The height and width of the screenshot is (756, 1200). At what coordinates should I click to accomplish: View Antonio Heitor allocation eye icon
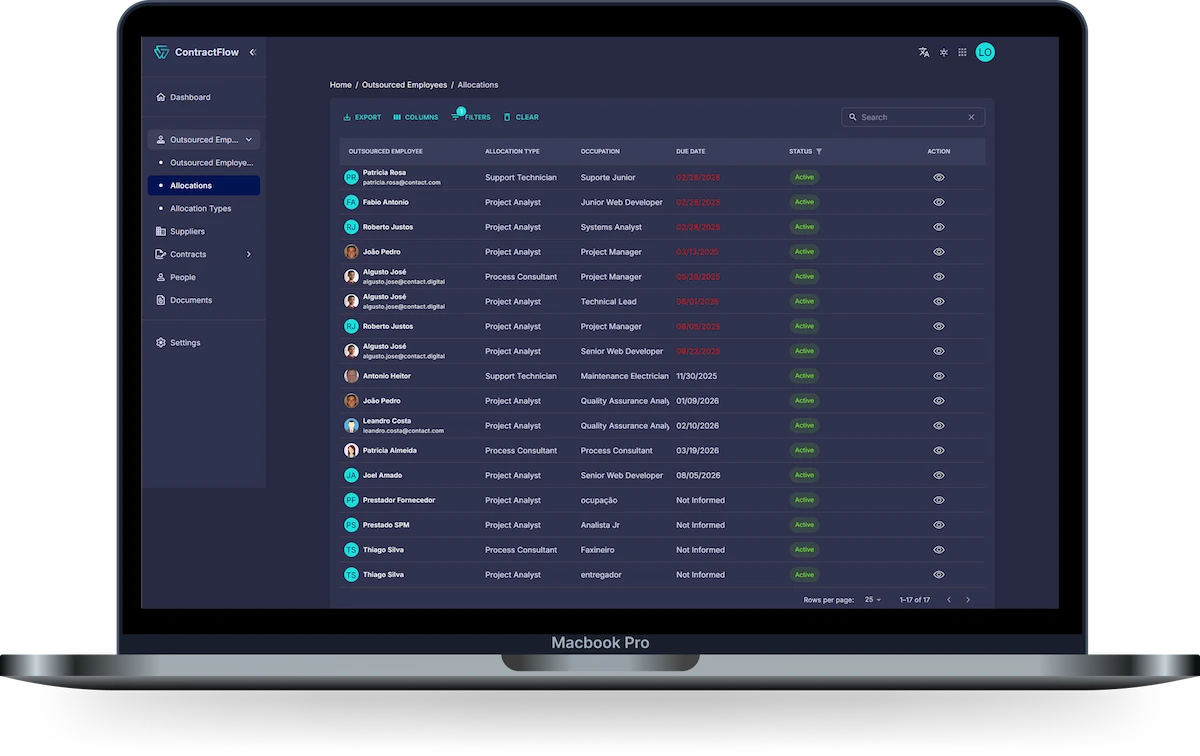click(938, 376)
